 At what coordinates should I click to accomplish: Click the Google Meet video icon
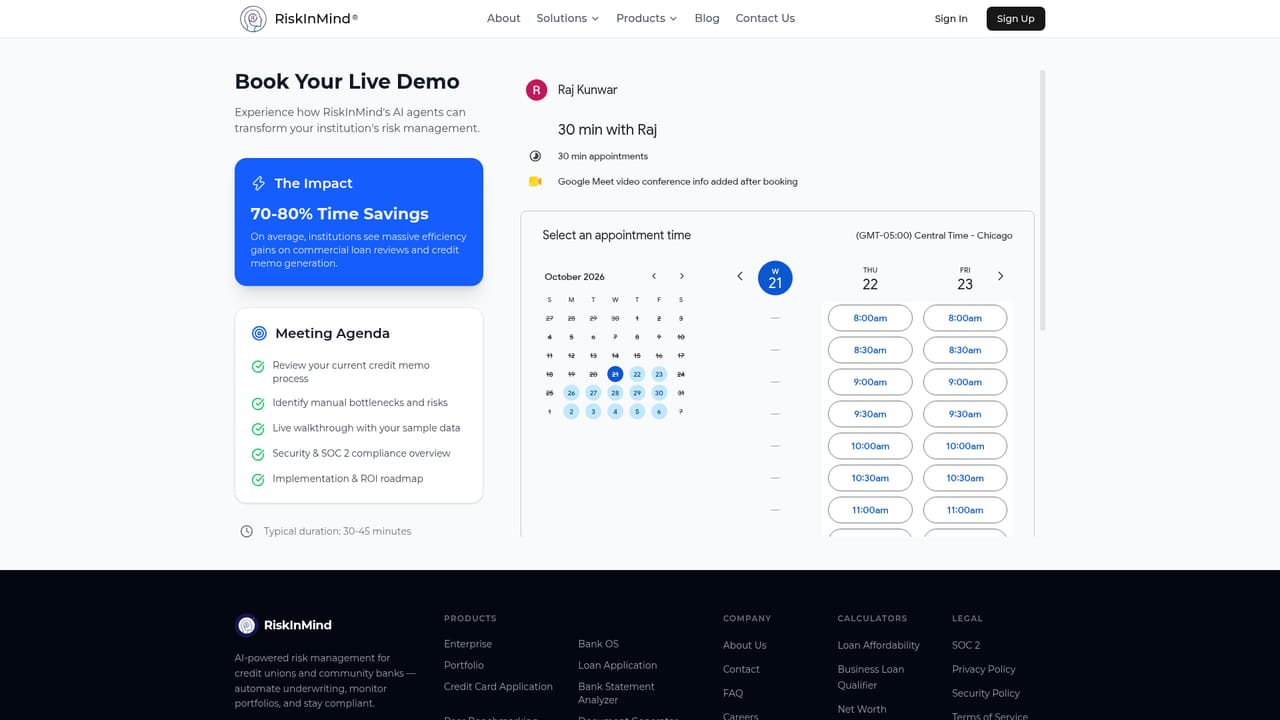point(535,181)
